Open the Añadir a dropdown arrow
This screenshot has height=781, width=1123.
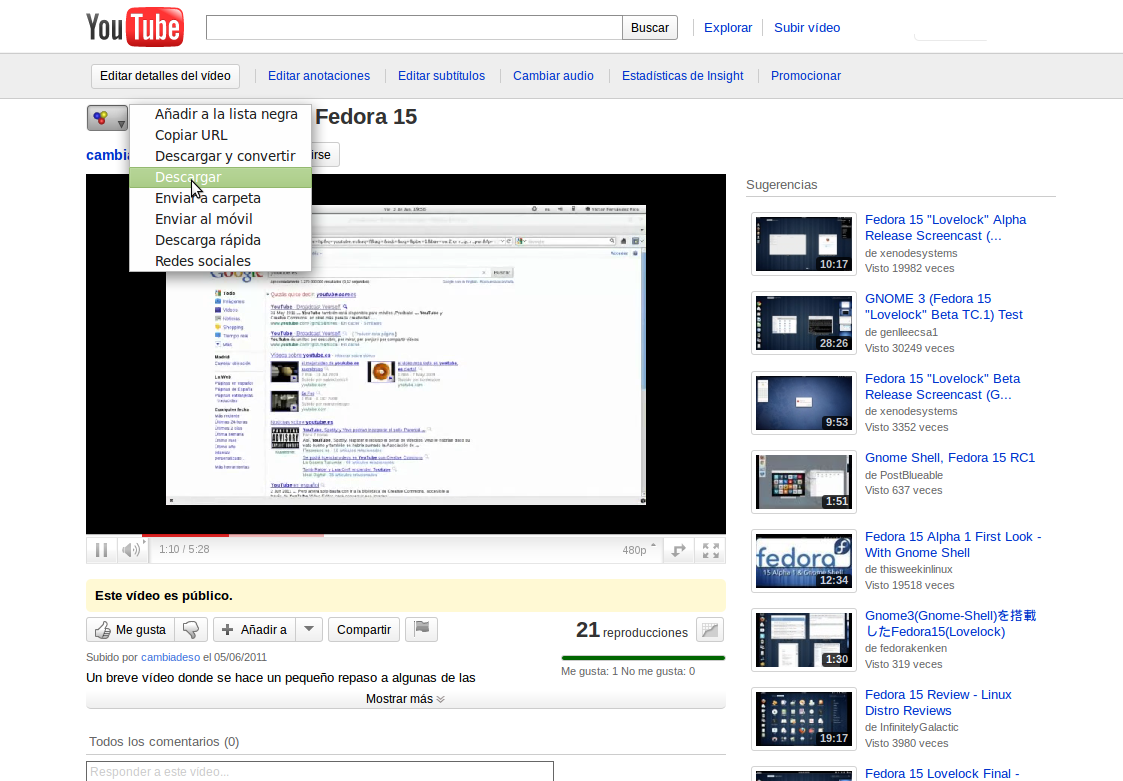(x=309, y=630)
